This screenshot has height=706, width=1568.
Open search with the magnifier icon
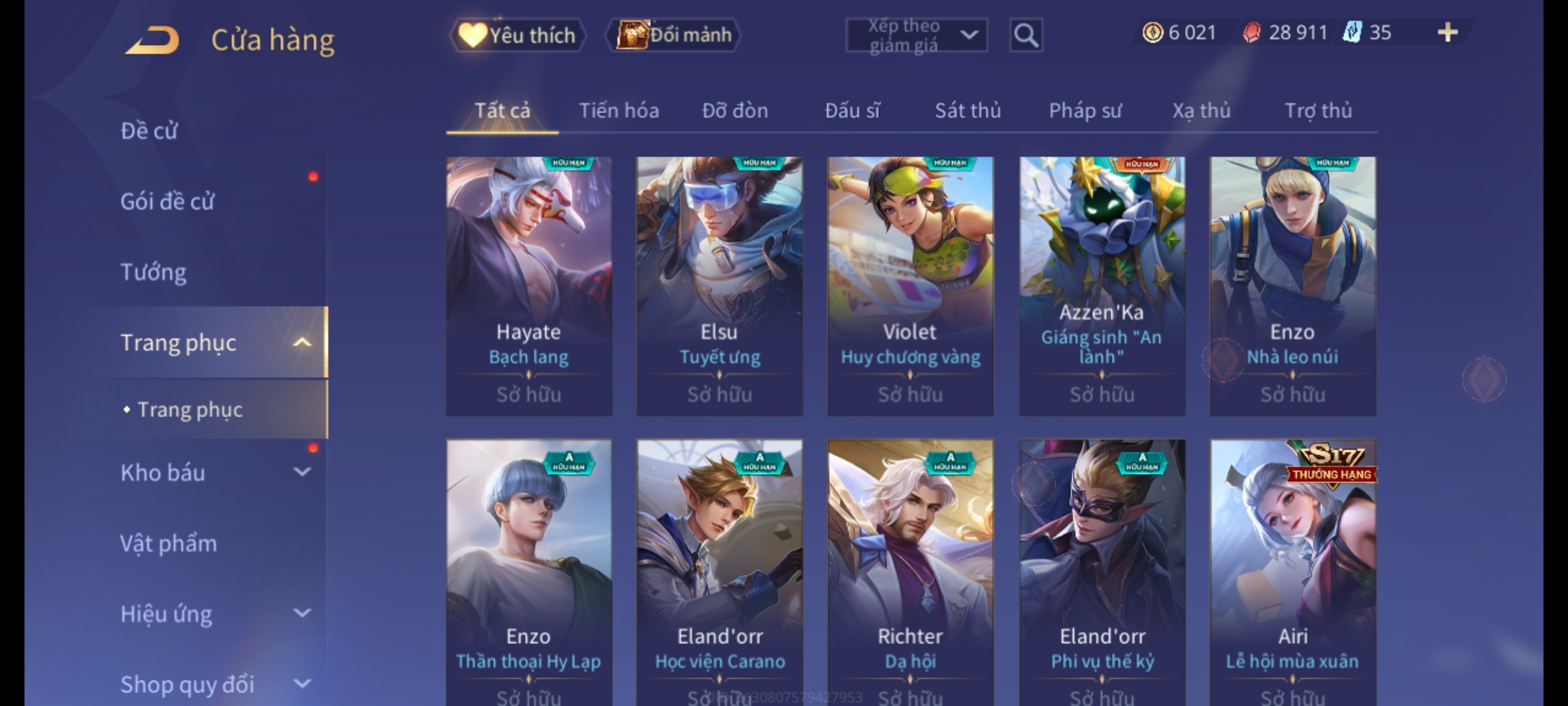point(1026,35)
